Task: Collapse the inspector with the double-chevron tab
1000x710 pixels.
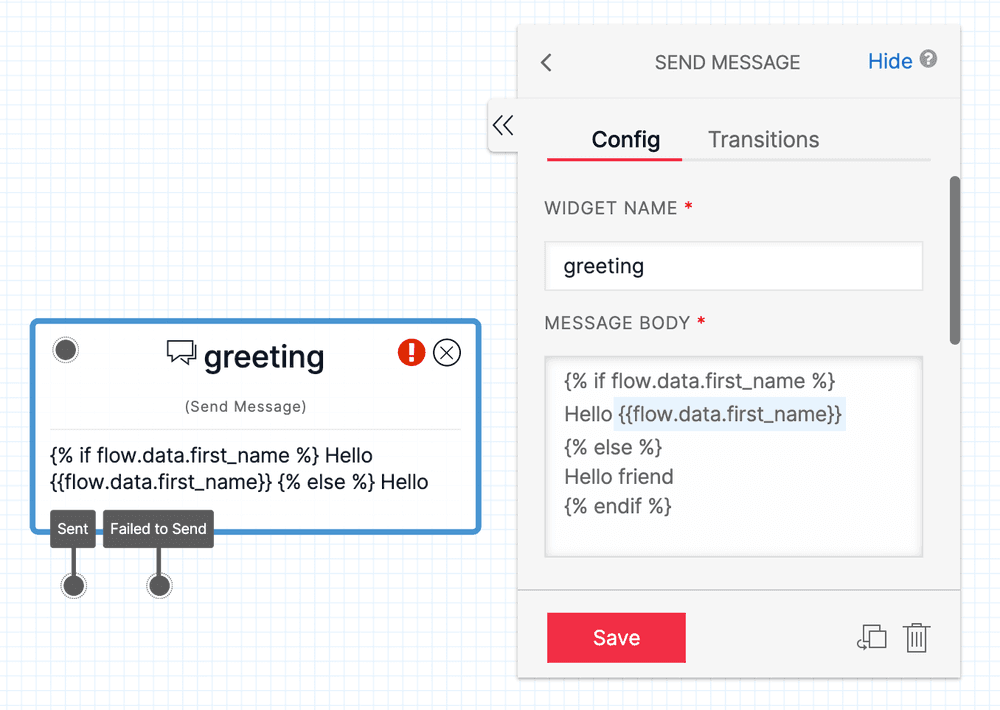Action: [503, 125]
